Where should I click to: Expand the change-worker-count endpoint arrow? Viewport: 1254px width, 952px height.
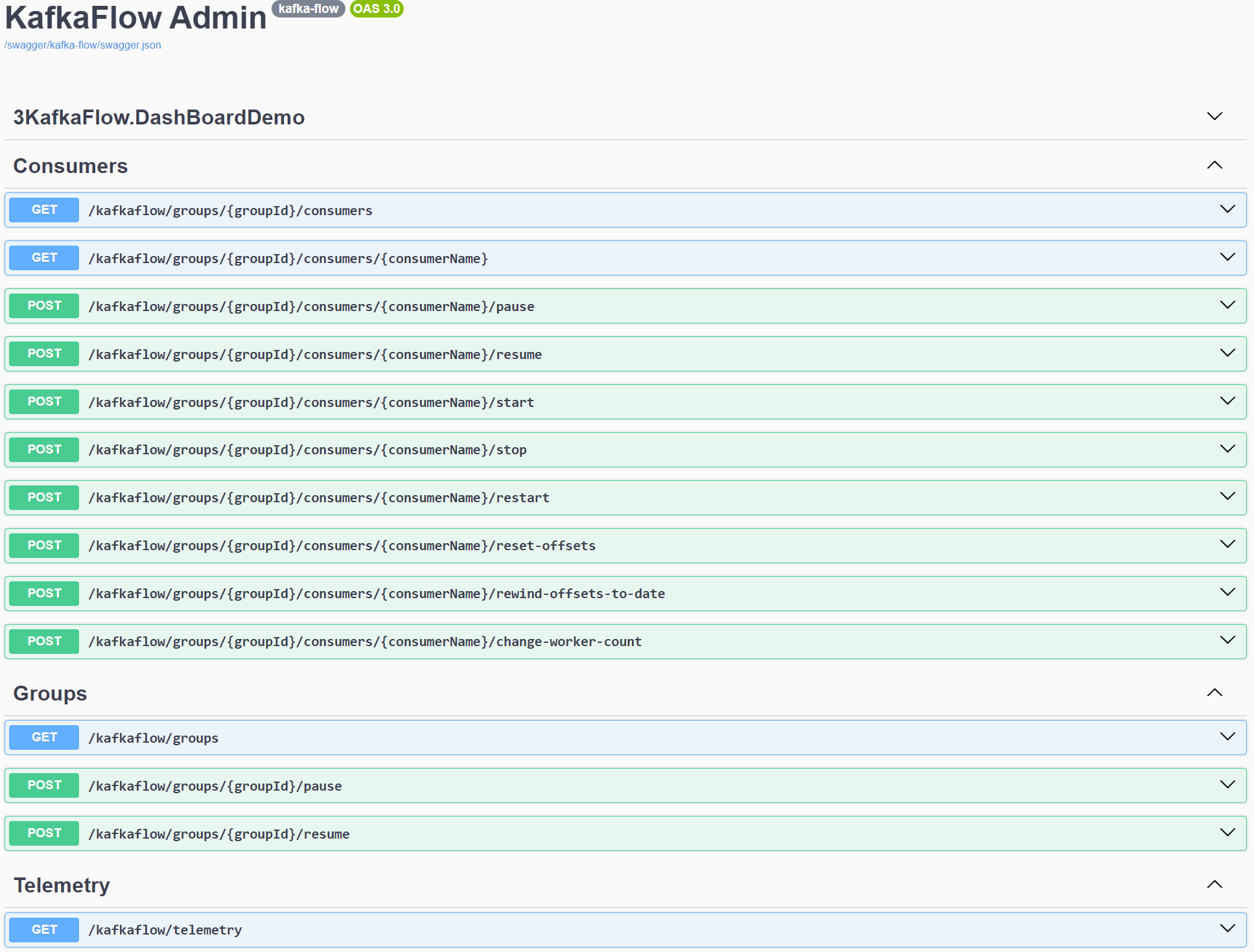point(1227,640)
